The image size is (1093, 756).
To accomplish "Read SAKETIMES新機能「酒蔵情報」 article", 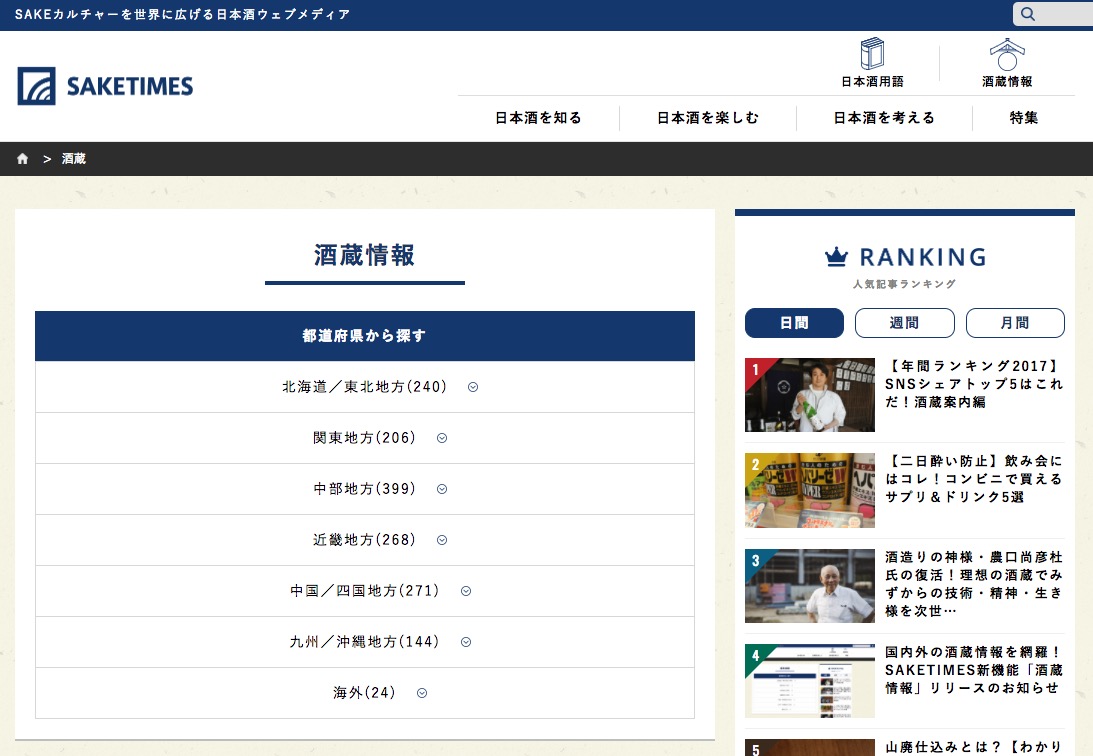I will [974, 670].
